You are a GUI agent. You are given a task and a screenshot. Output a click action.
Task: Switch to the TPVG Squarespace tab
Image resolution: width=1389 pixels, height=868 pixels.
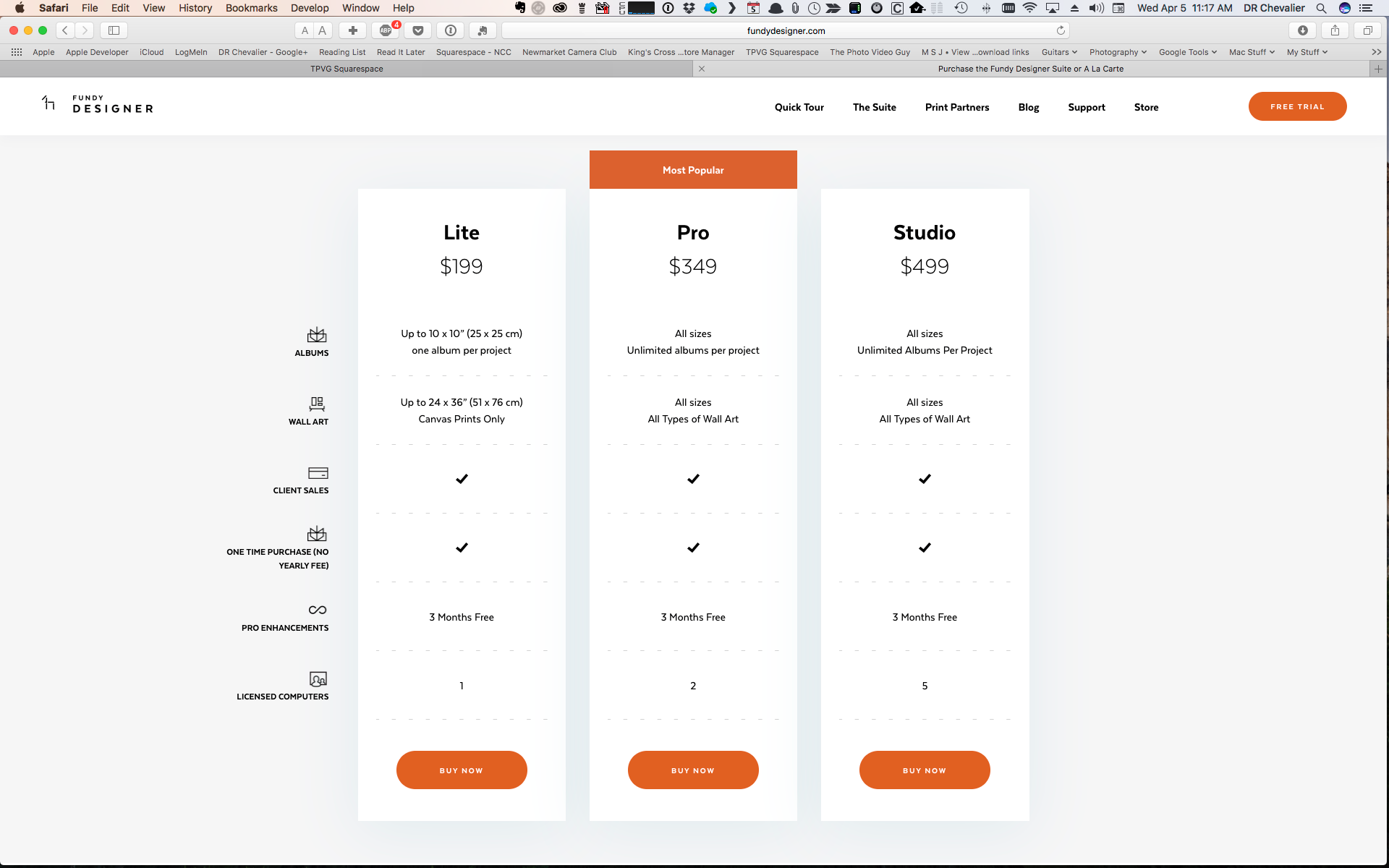347,69
